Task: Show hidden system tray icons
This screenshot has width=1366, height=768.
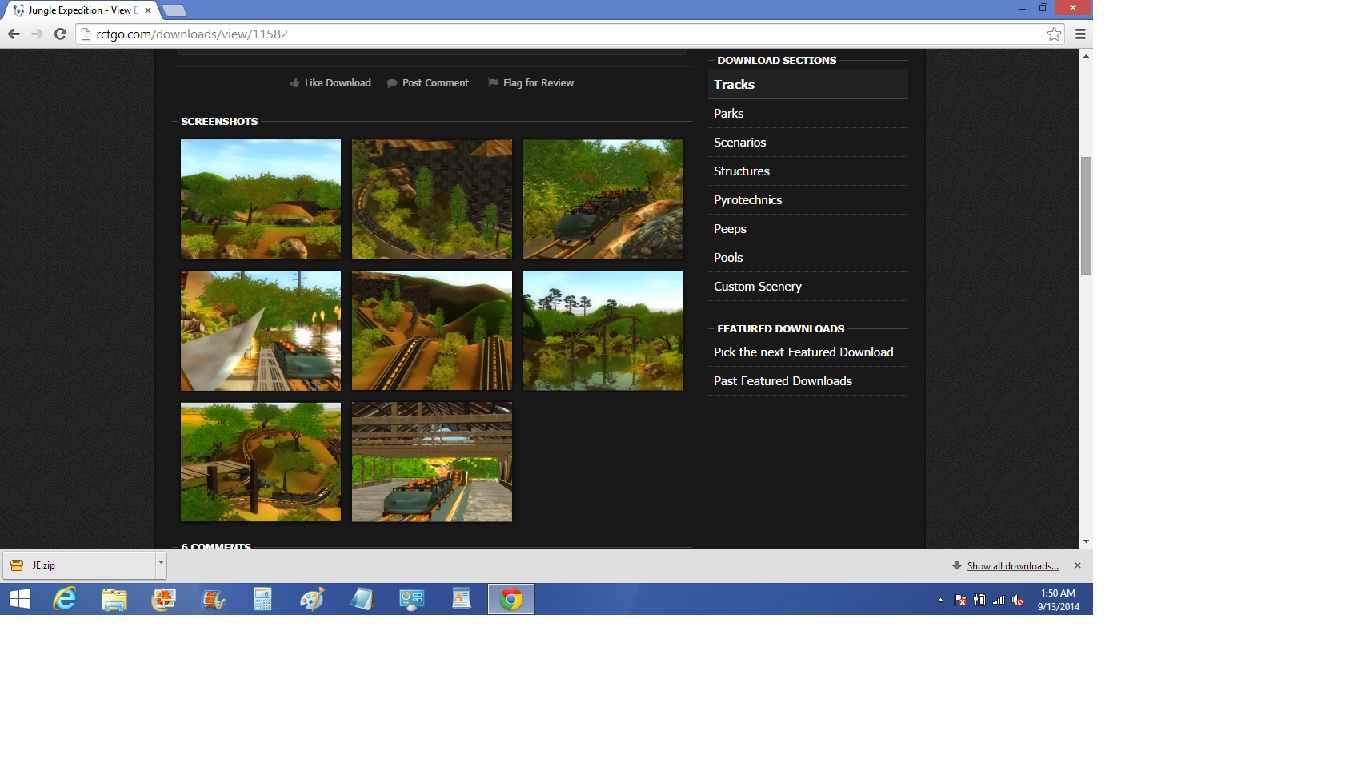Action: click(940, 600)
